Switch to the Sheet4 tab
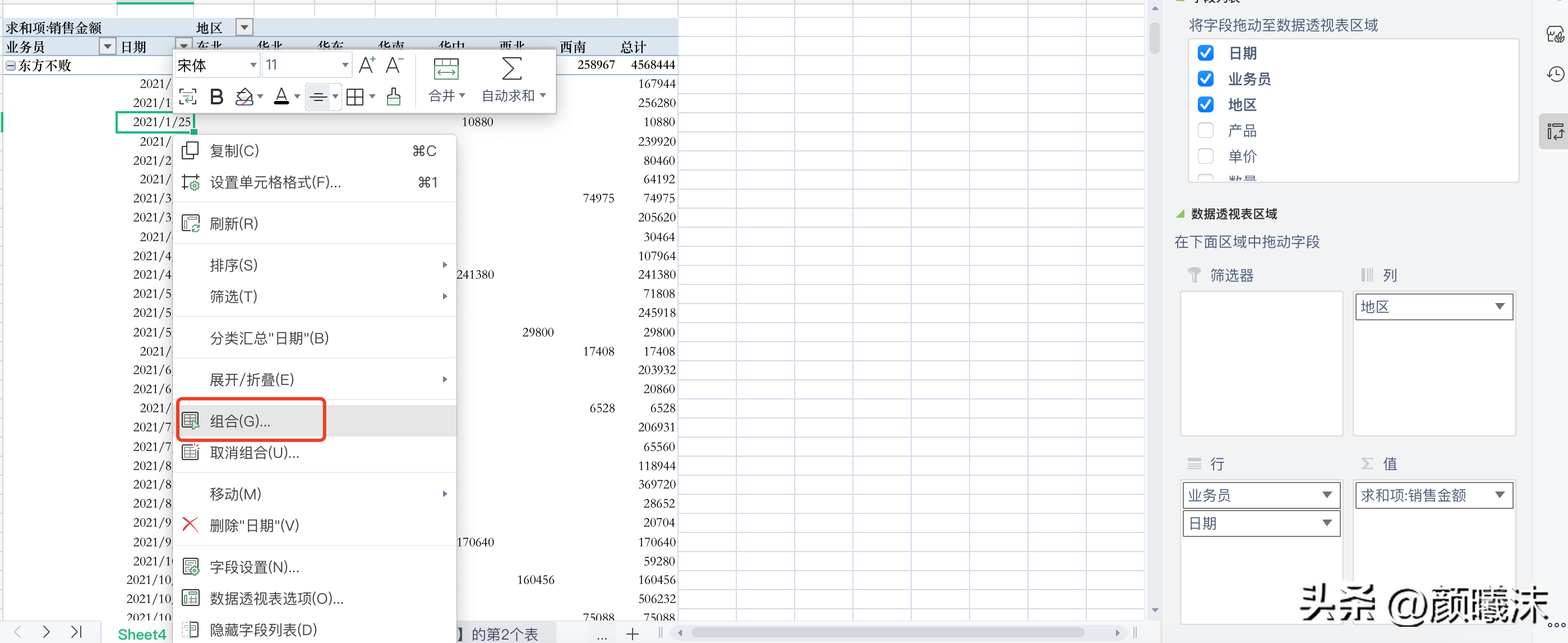This screenshot has height=643, width=1568. 141,634
